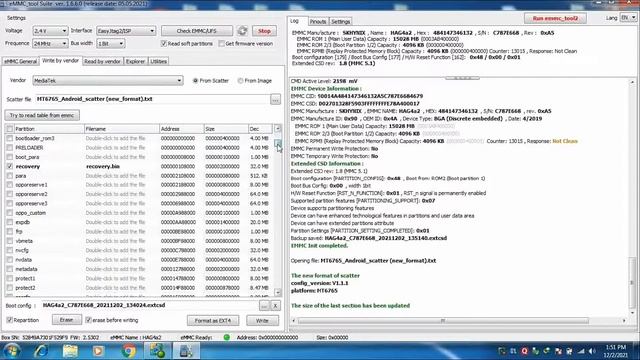Viewport: 640px width, 360px height.
Task: Open the Windows Start menu
Action: (x=12, y=351)
